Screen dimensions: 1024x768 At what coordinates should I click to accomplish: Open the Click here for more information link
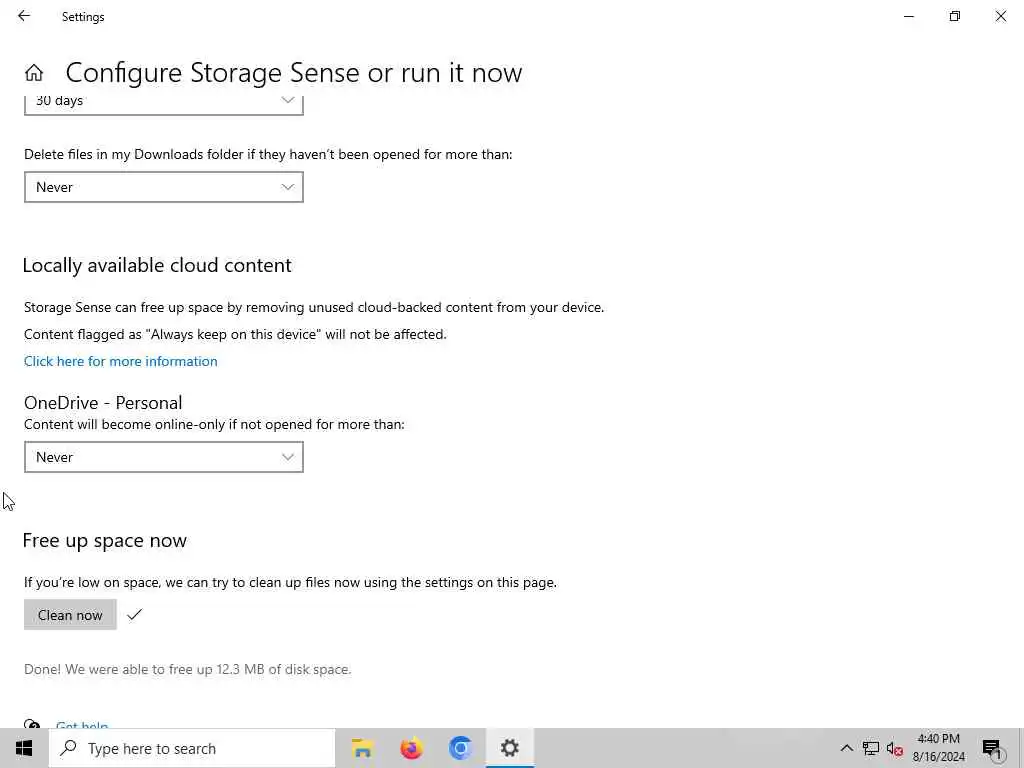pyautogui.click(x=121, y=361)
